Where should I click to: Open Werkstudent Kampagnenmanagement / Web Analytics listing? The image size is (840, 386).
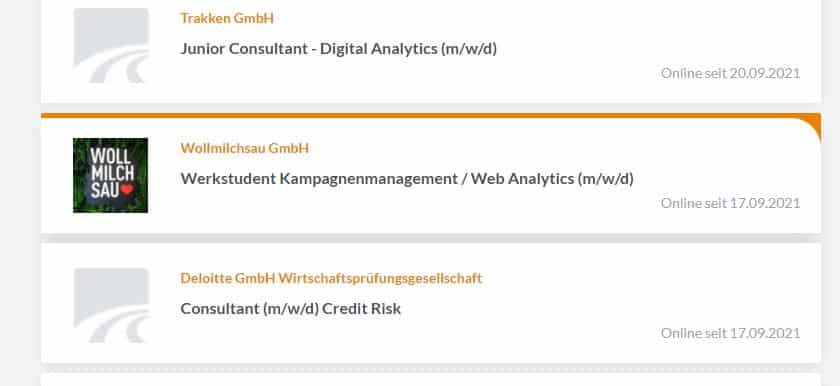click(x=407, y=179)
